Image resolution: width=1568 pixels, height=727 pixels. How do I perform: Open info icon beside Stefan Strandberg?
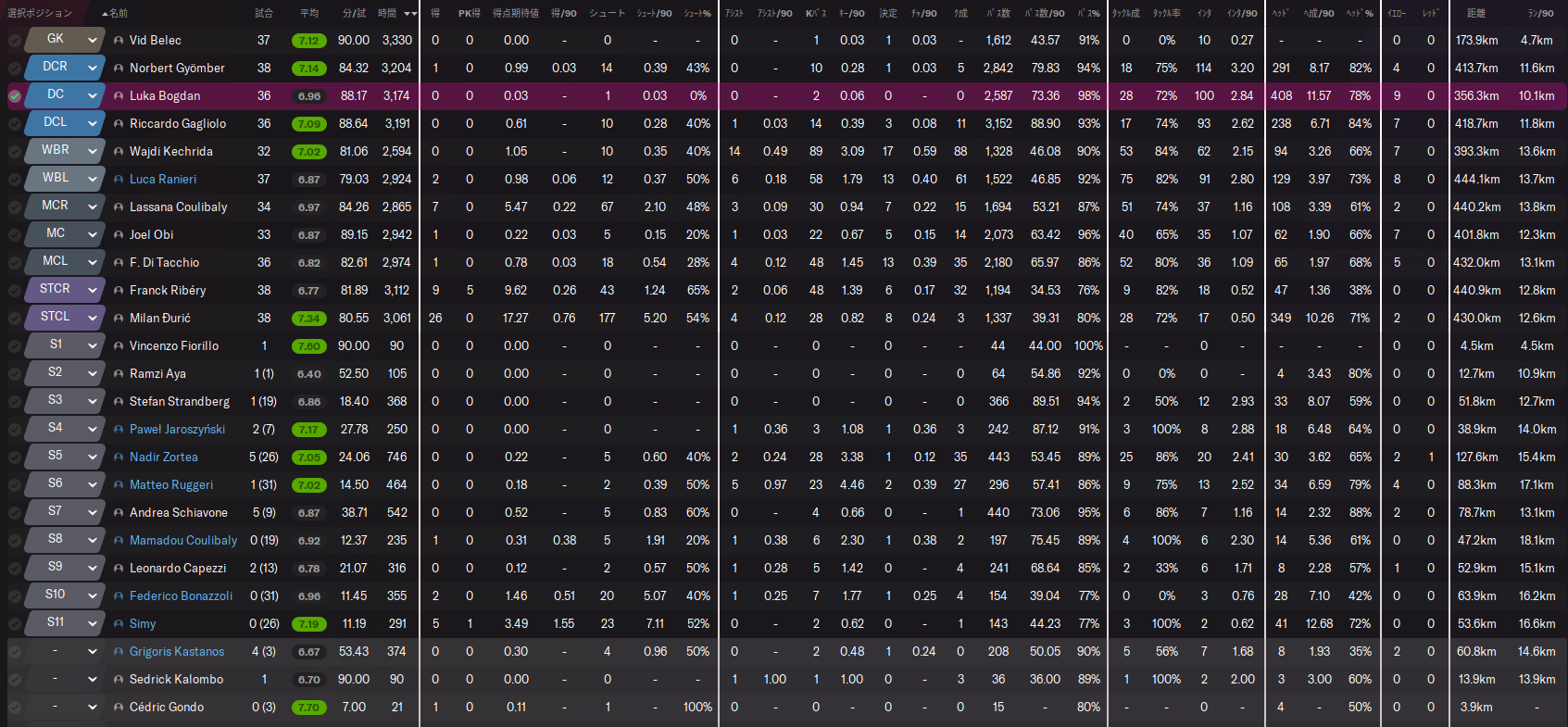(x=119, y=402)
